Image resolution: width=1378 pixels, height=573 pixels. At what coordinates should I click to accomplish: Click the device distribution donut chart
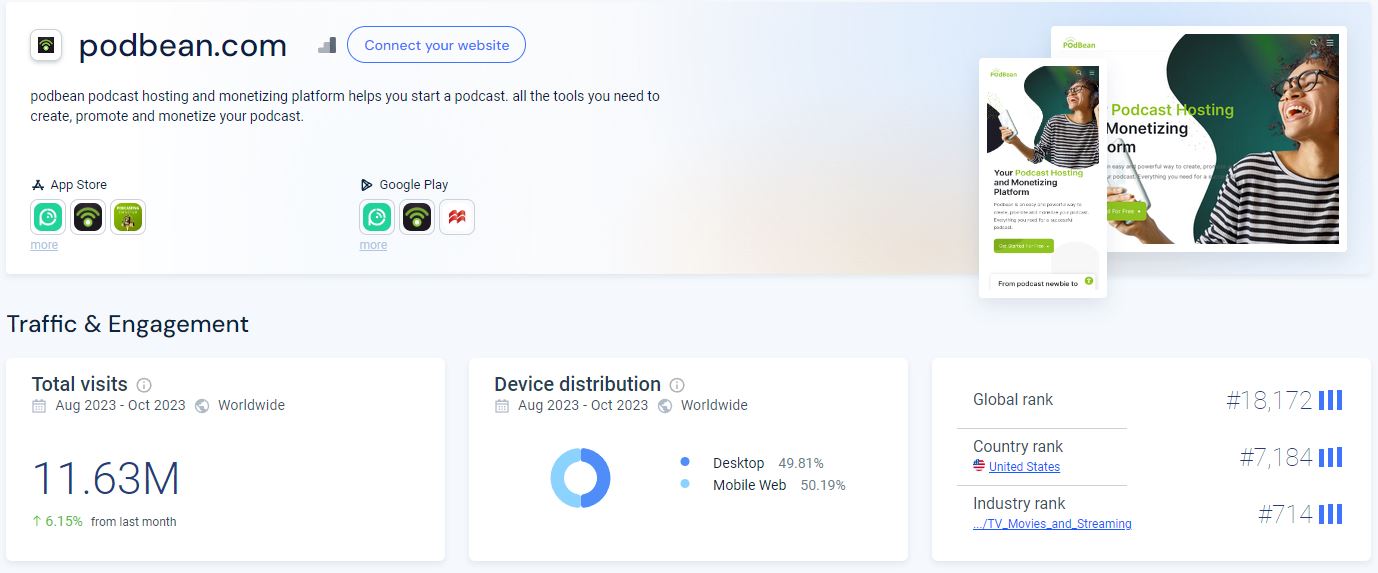click(580, 478)
